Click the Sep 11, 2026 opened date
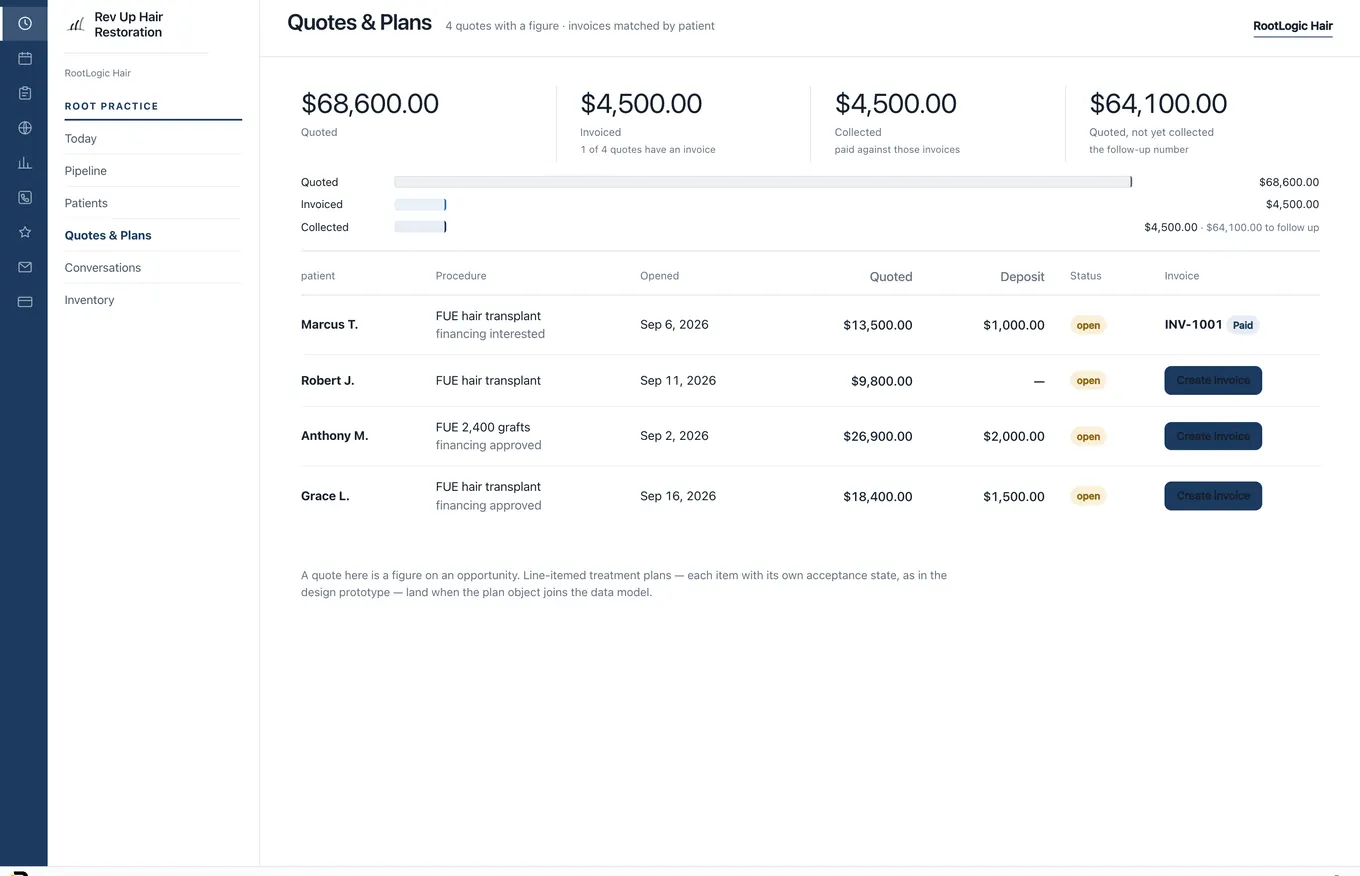The image size is (1360, 876). (678, 381)
